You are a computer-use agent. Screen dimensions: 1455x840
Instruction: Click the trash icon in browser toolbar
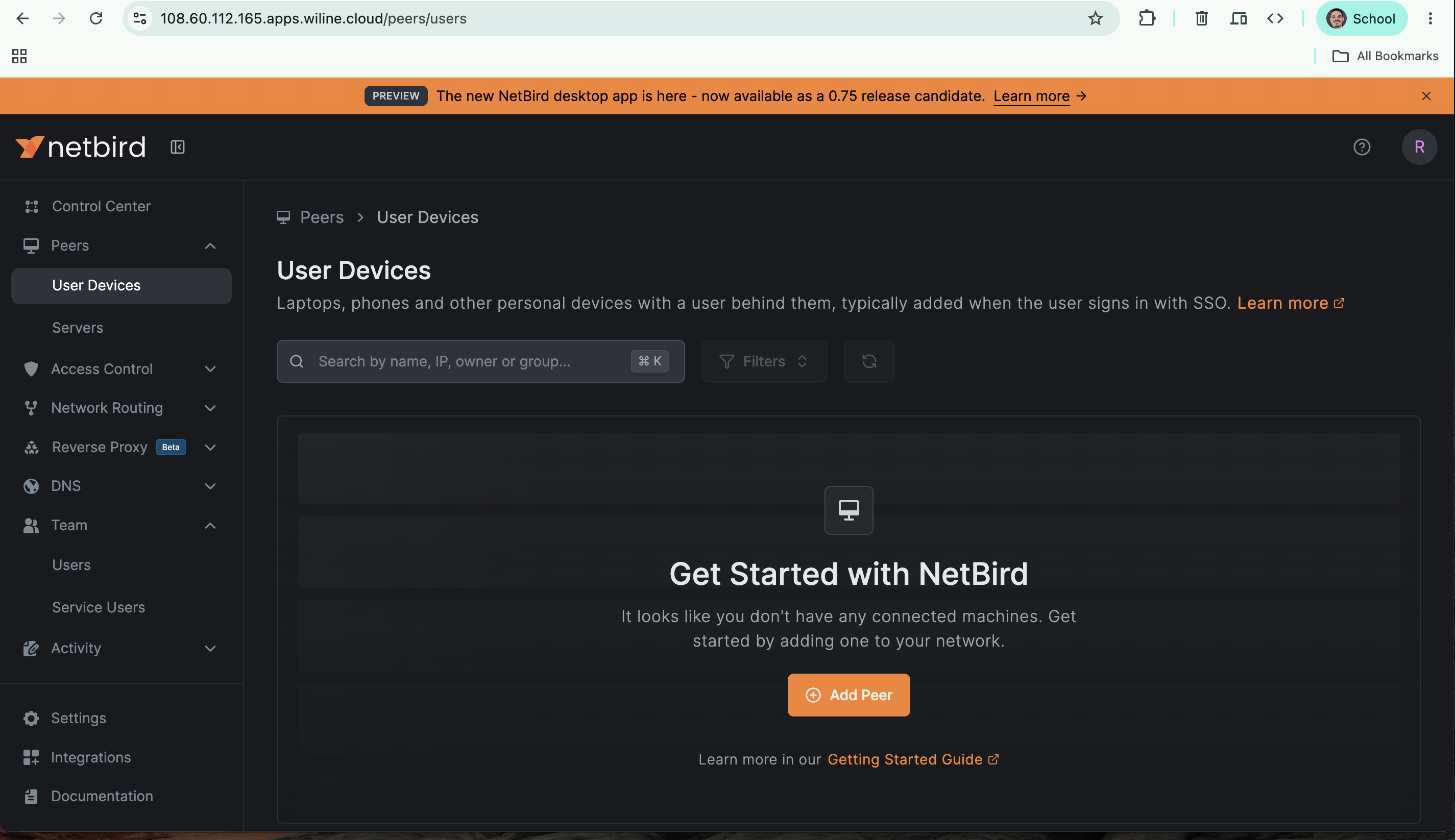[x=1201, y=18]
